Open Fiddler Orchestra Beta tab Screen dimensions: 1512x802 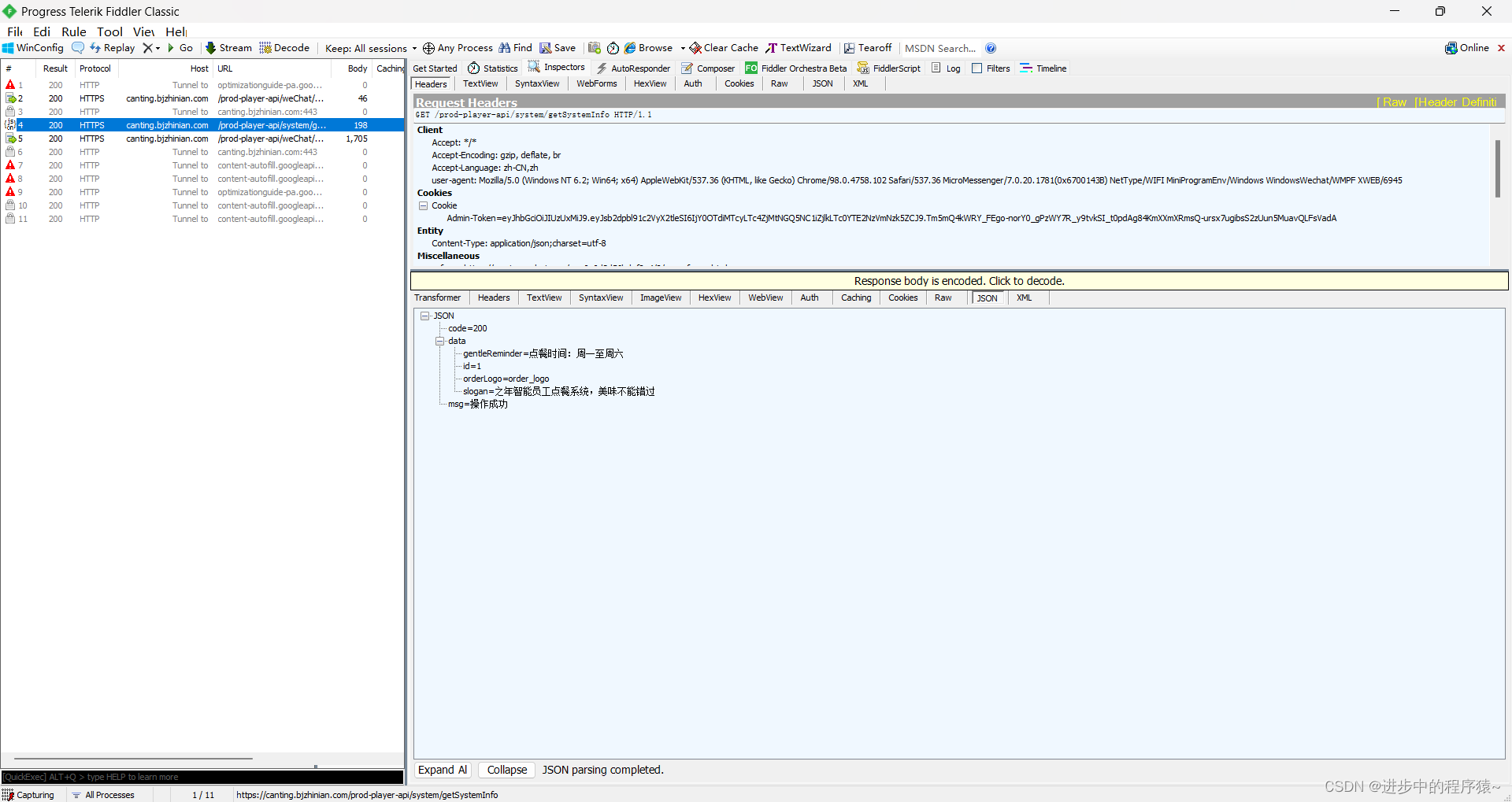tap(796, 68)
